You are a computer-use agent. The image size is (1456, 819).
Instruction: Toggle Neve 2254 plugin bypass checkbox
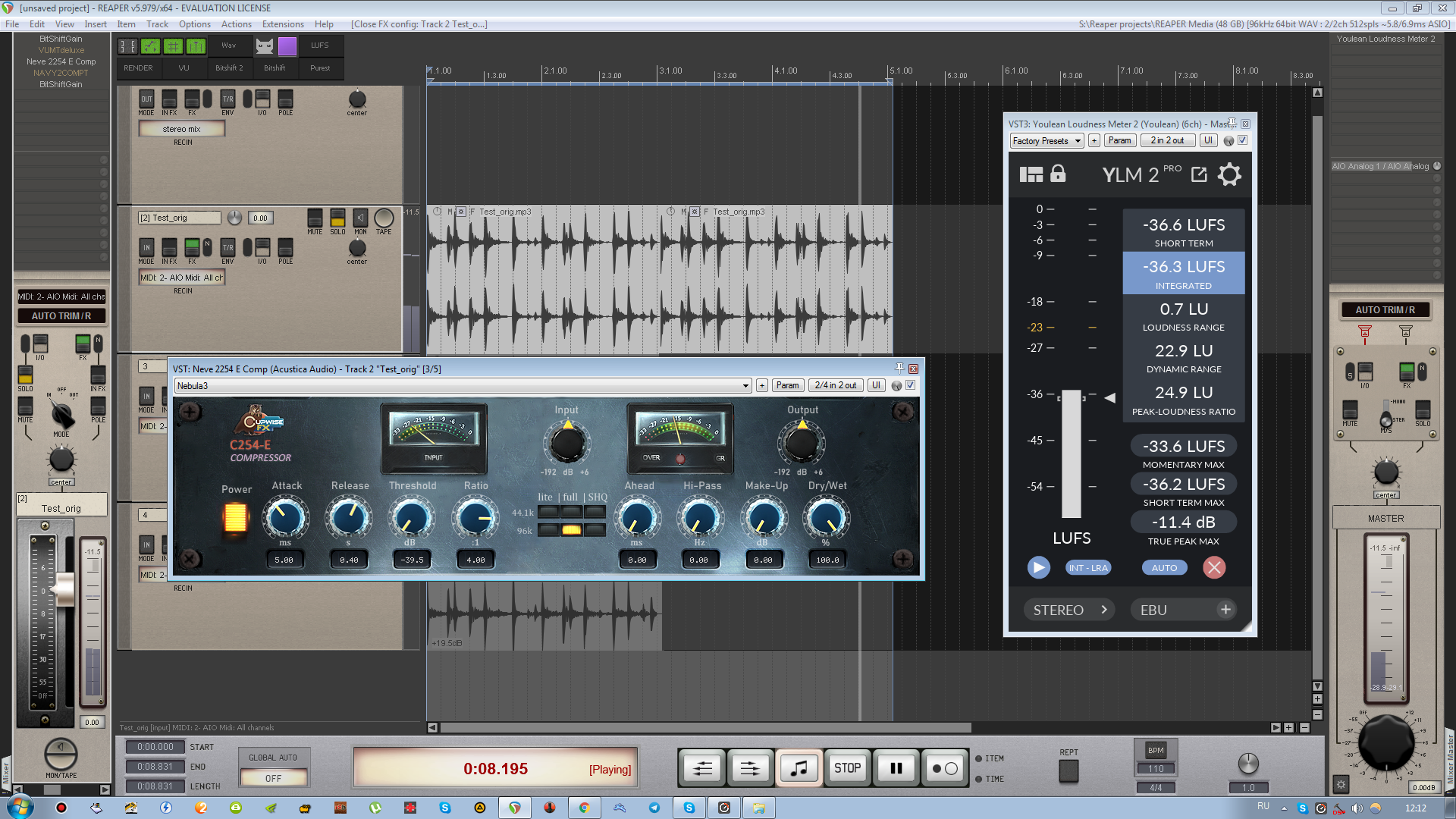click(911, 385)
